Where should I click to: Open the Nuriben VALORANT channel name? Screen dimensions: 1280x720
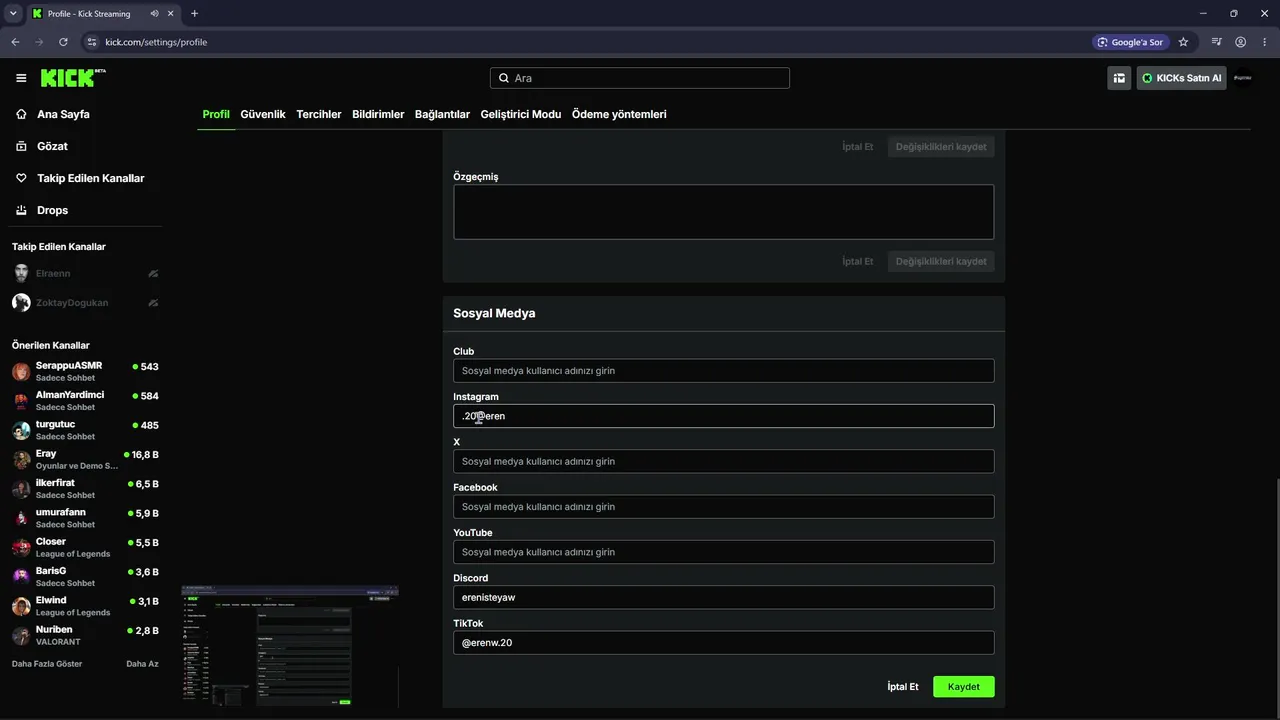[x=54, y=630]
